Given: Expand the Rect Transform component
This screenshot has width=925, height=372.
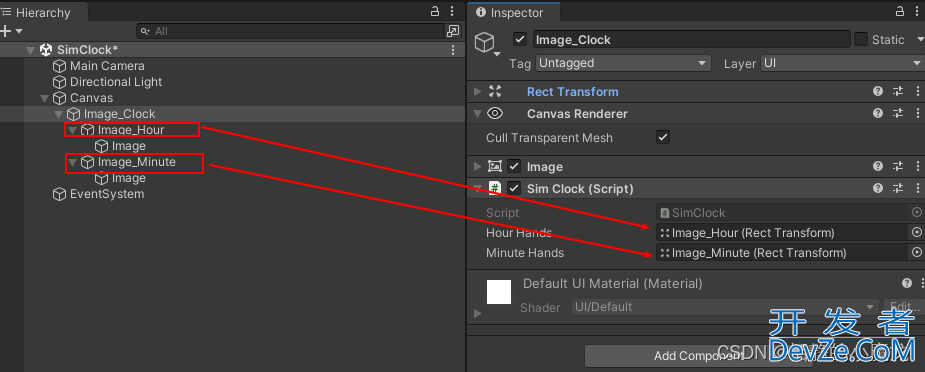Looking at the screenshot, I should click(x=477, y=91).
